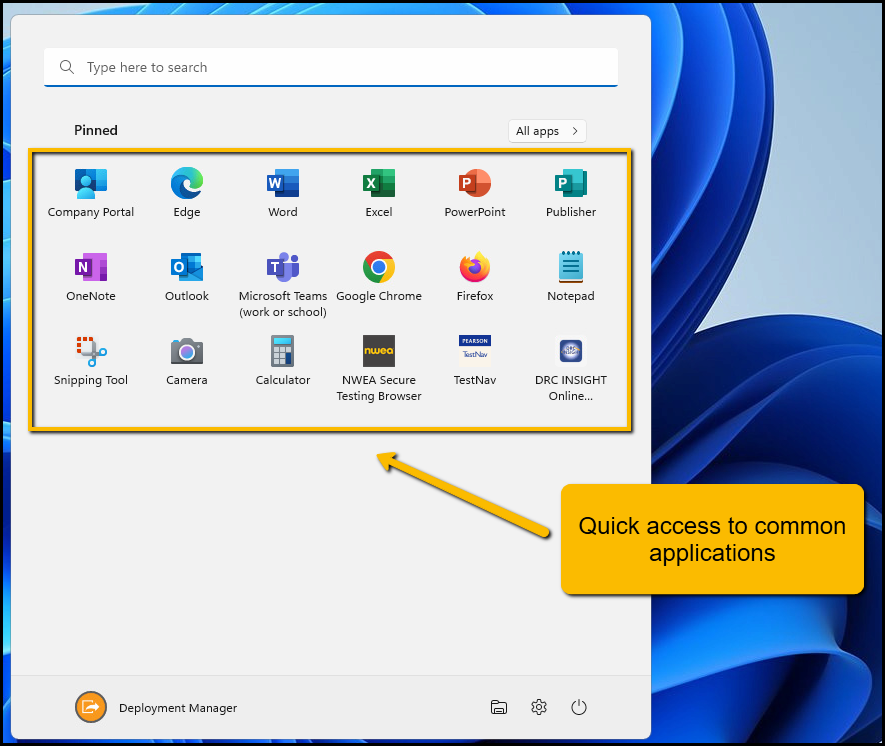The width and height of the screenshot is (885, 746).
Task: Open File Explorer from Start footer
Action: [499, 707]
